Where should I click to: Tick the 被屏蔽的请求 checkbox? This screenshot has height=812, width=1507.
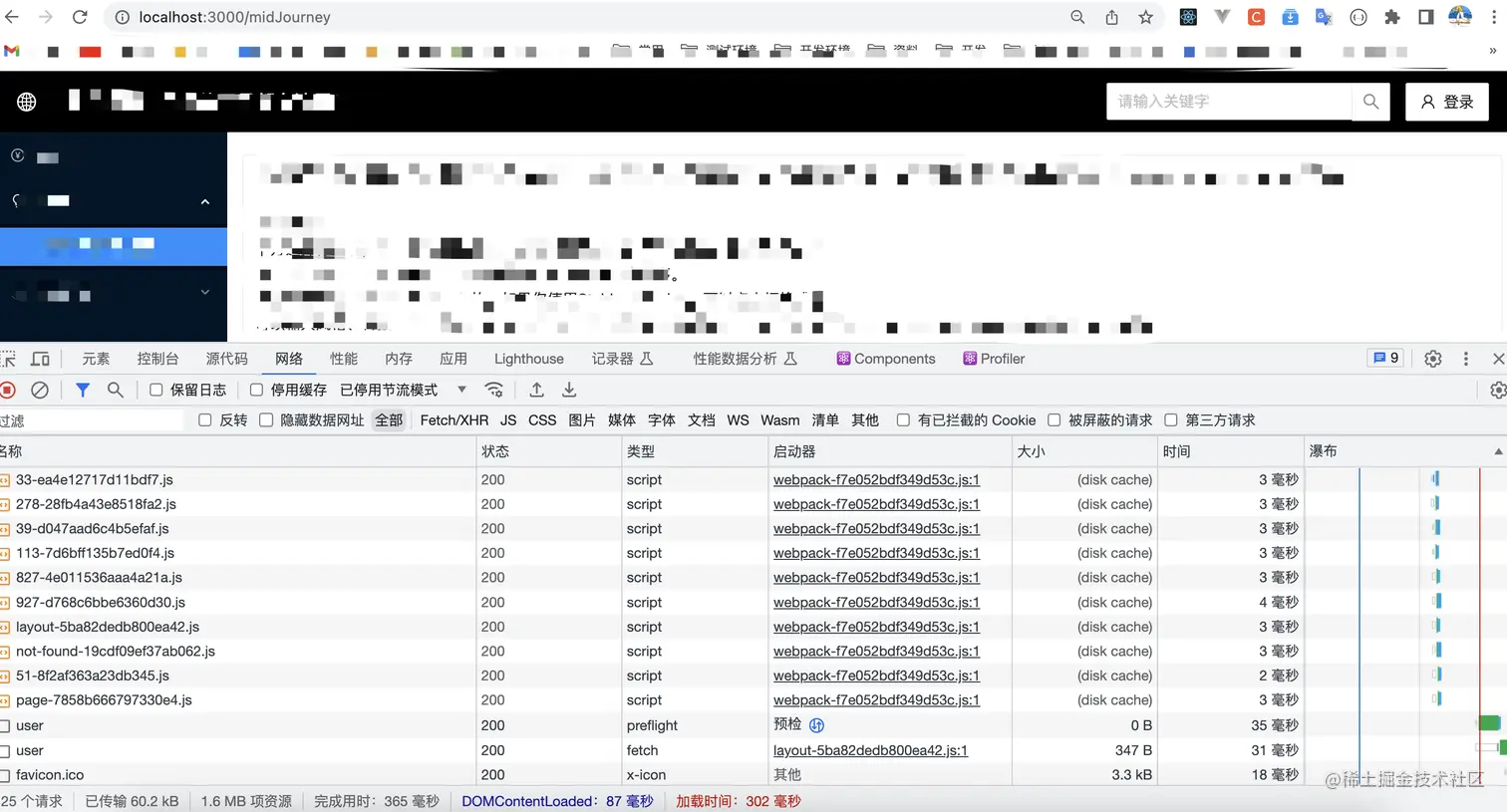pyautogui.click(x=1054, y=420)
